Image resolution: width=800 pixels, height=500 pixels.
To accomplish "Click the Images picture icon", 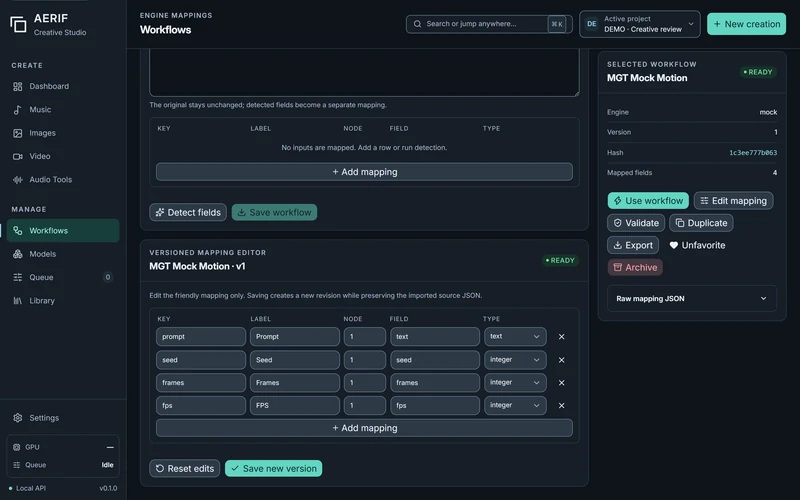I will pos(18,133).
